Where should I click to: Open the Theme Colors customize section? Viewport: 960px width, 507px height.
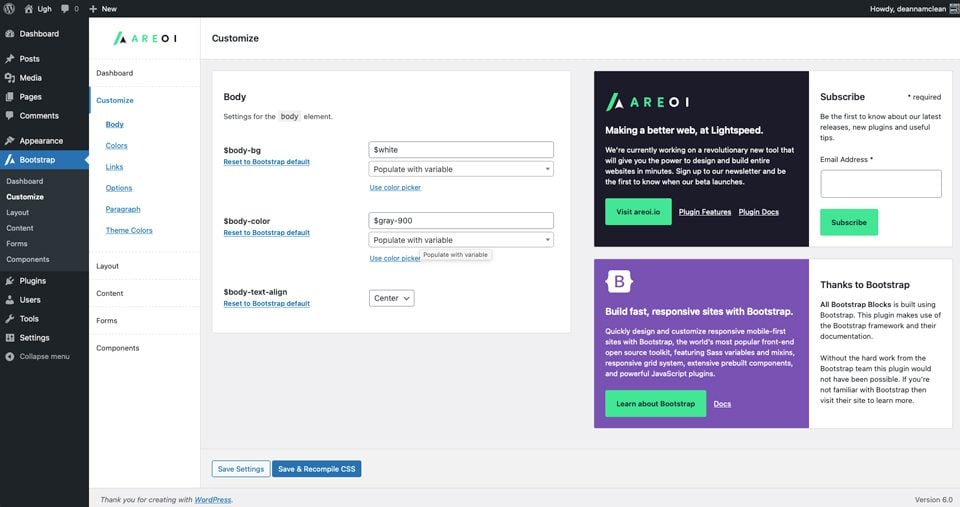tap(129, 230)
